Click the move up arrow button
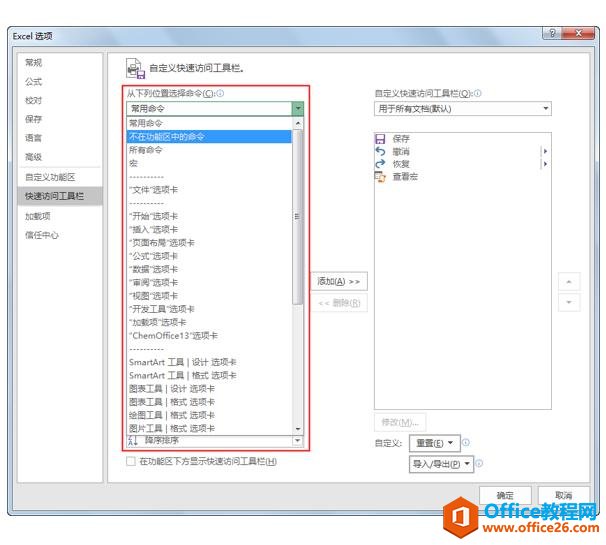Image resolution: width=606 pixels, height=545 pixels. click(x=569, y=282)
